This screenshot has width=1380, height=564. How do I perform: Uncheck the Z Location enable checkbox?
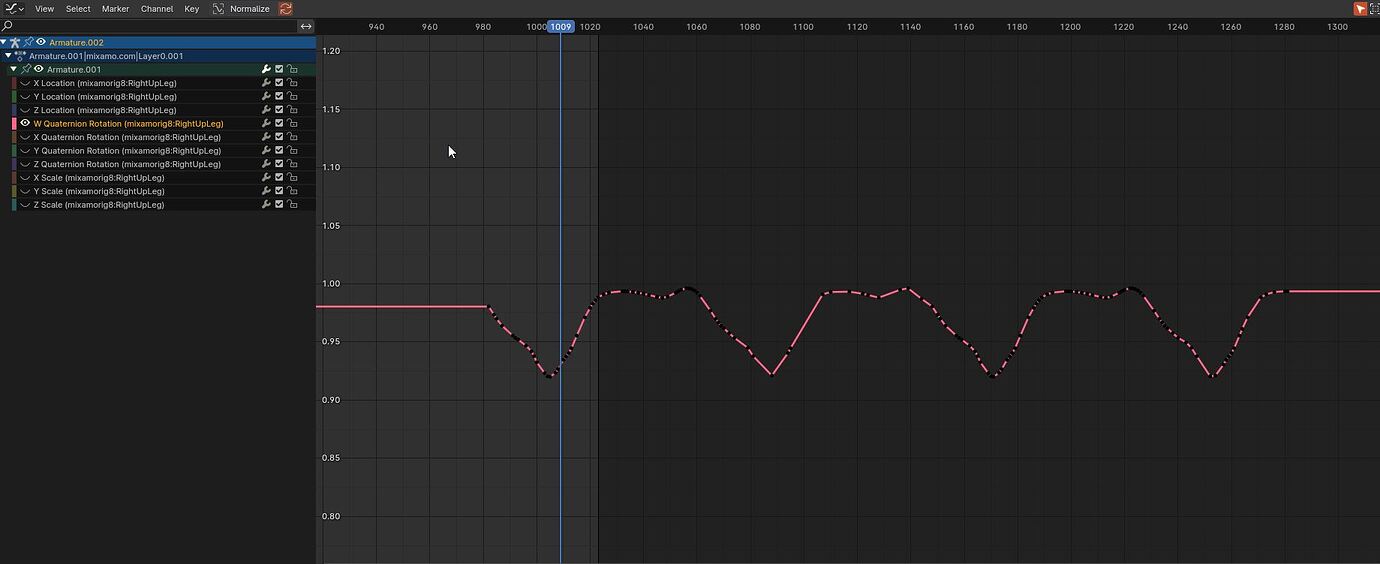point(279,110)
